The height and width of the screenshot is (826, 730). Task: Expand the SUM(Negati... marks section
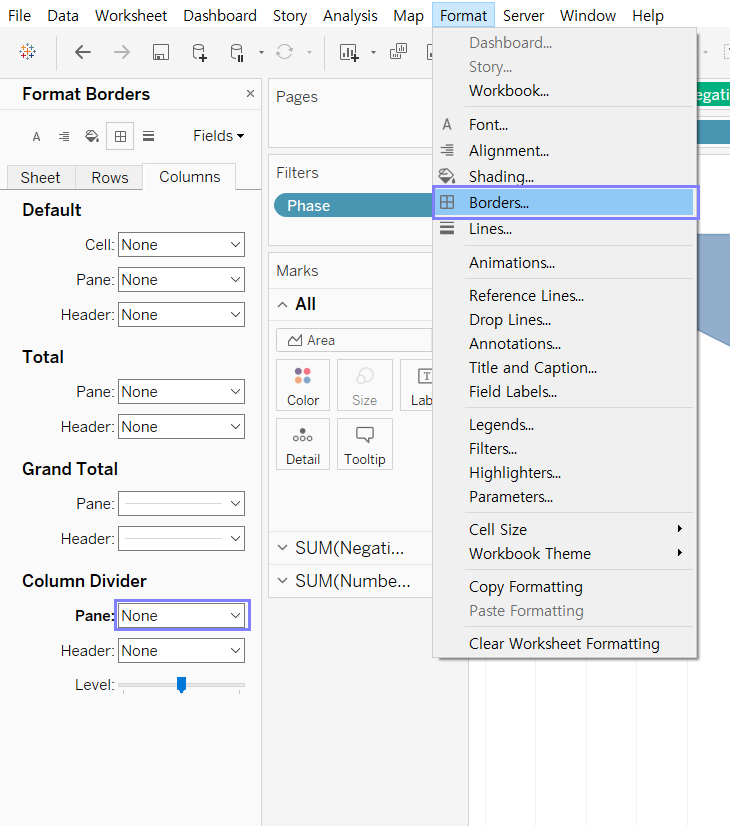point(282,548)
